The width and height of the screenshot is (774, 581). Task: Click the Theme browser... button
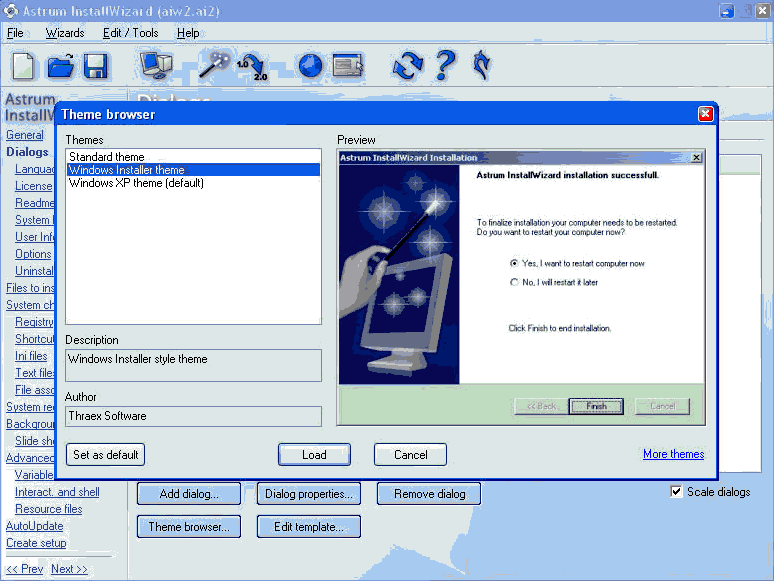(189, 527)
